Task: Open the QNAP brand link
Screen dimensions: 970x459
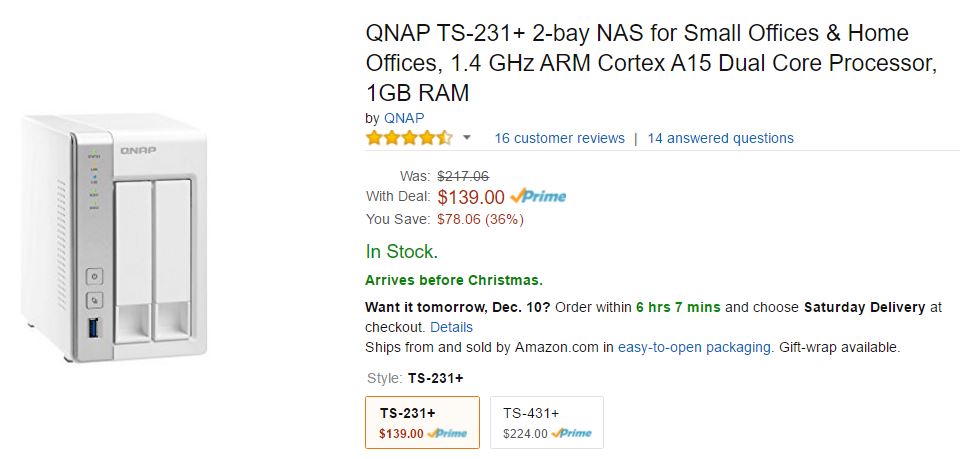Action: coord(404,117)
